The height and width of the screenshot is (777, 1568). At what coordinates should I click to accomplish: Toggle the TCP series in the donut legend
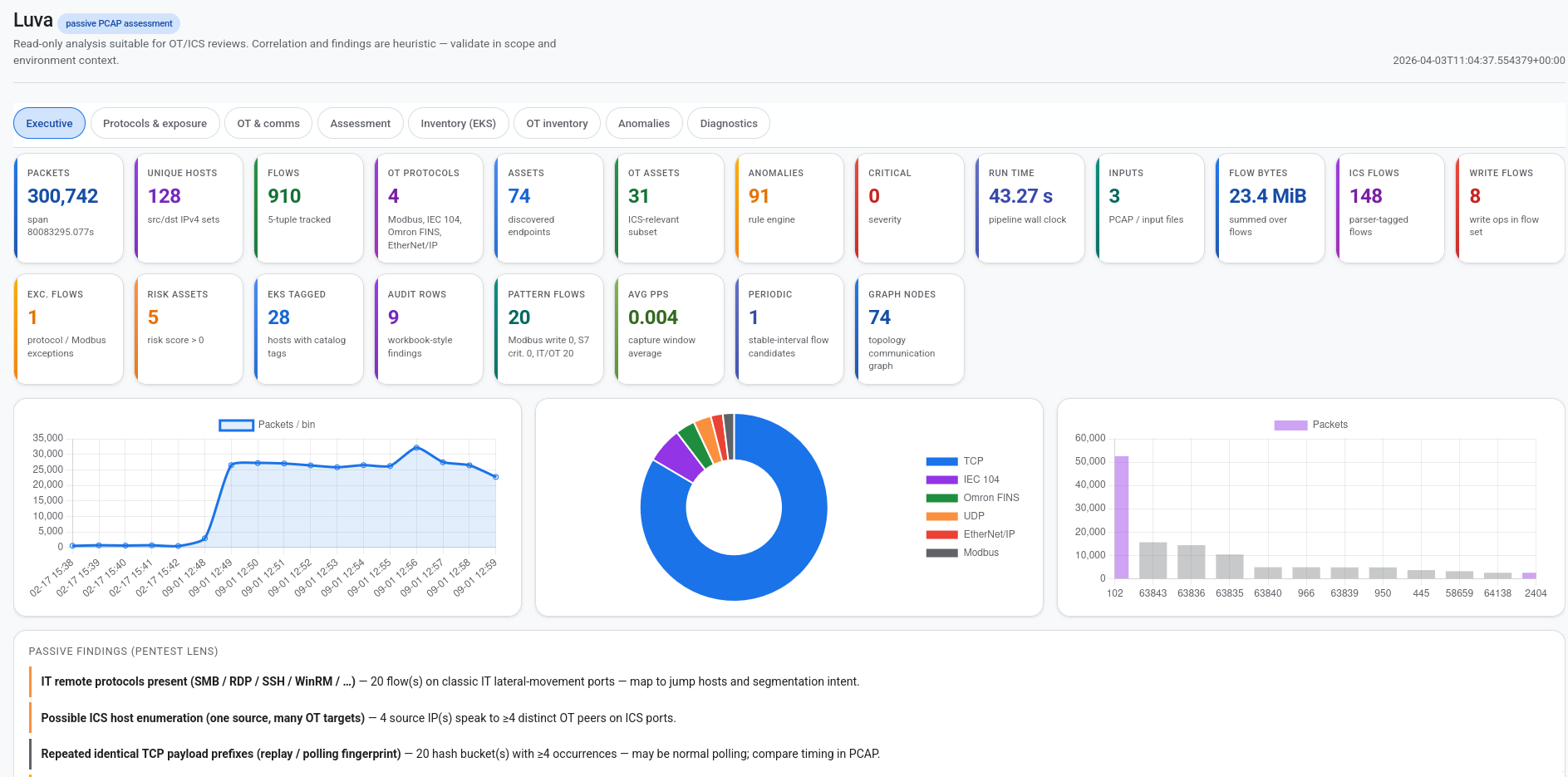point(954,460)
